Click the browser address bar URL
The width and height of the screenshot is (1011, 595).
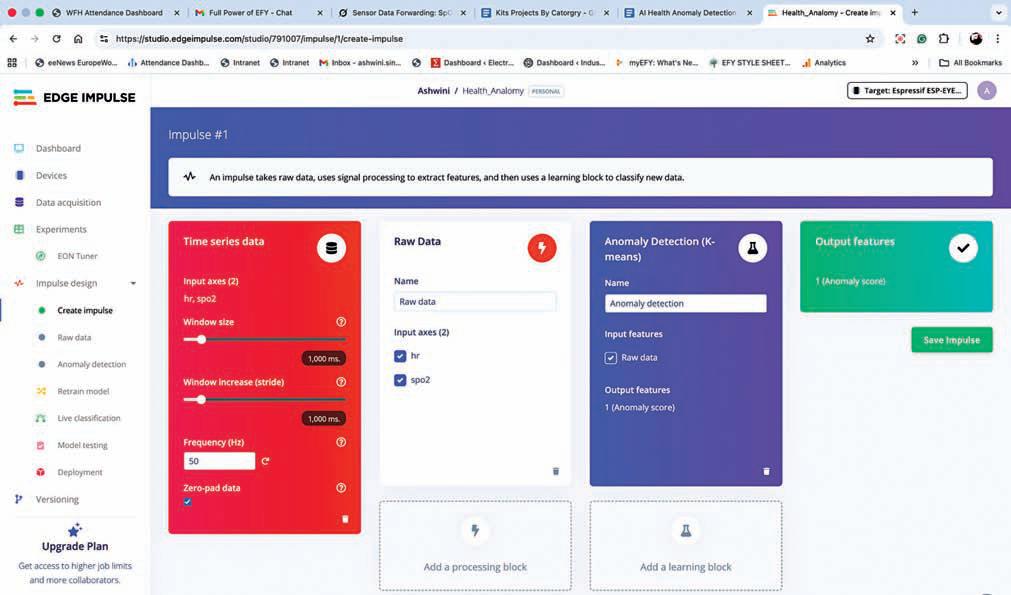coord(259,39)
